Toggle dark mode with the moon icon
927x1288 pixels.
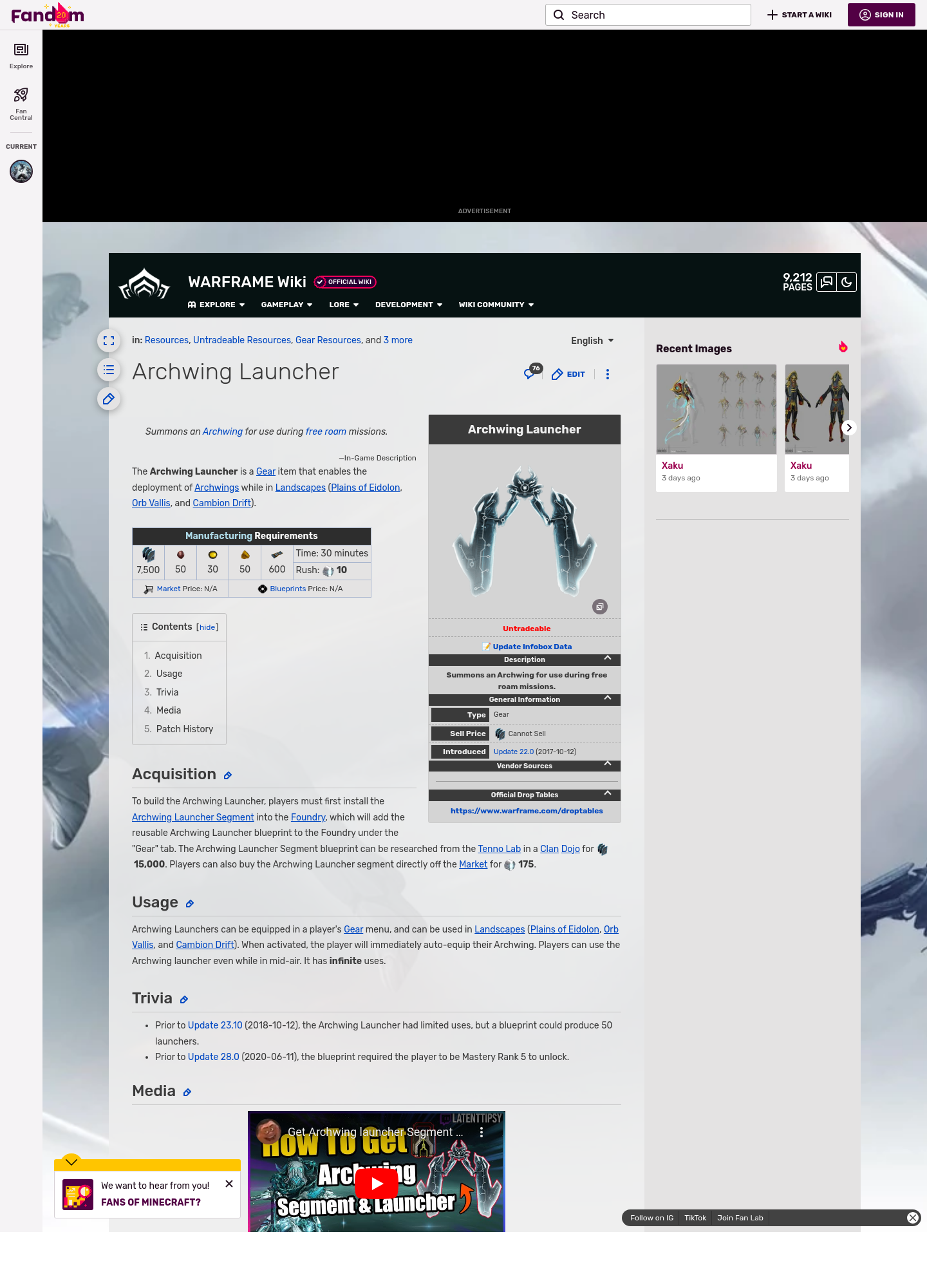847,282
